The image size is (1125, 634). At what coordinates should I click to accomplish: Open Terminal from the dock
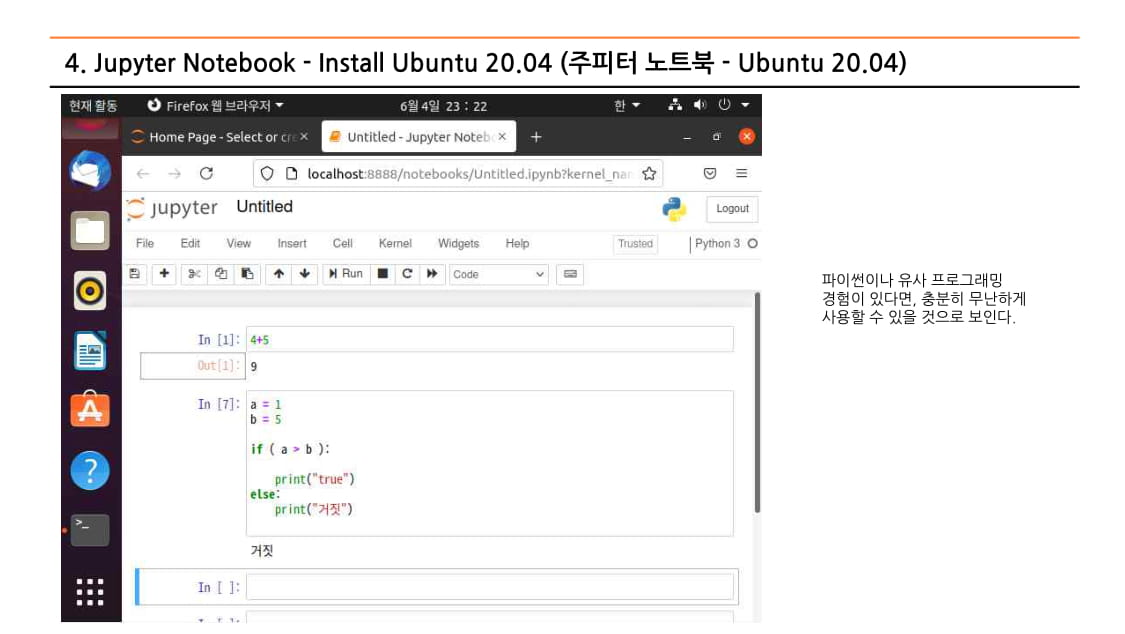[90, 530]
